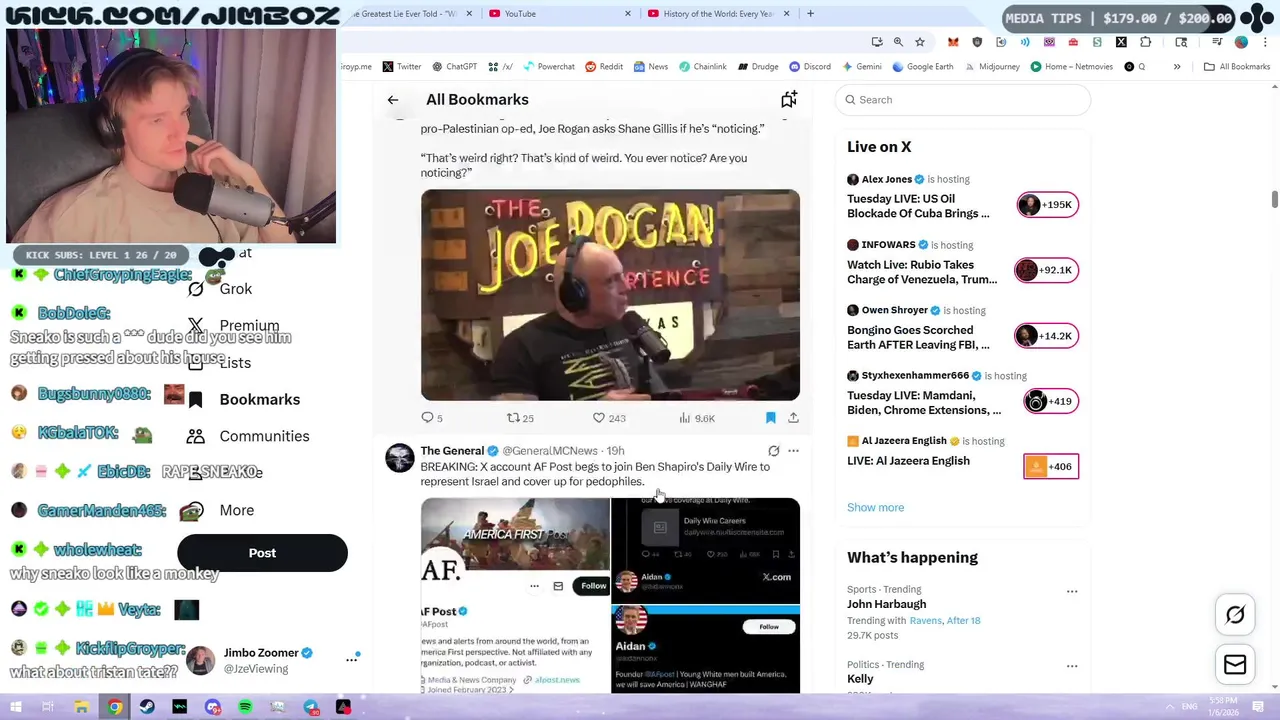Open Premium in the X sidebar
The width and height of the screenshot is (1280, 720).
click(235, 326)
